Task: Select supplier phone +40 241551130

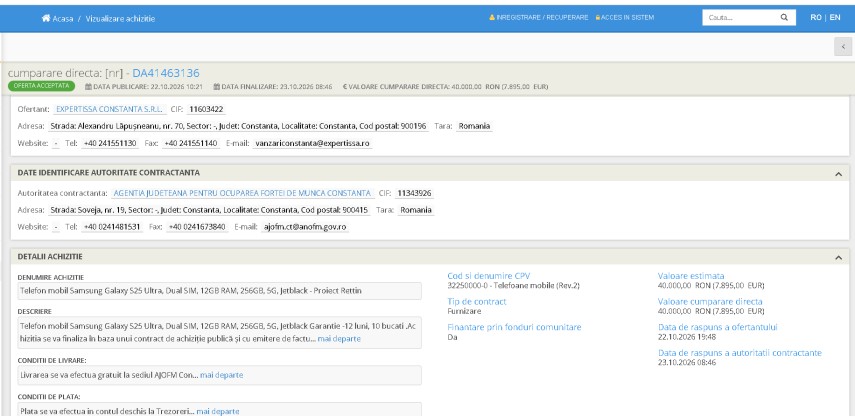Action: point(110,143)
